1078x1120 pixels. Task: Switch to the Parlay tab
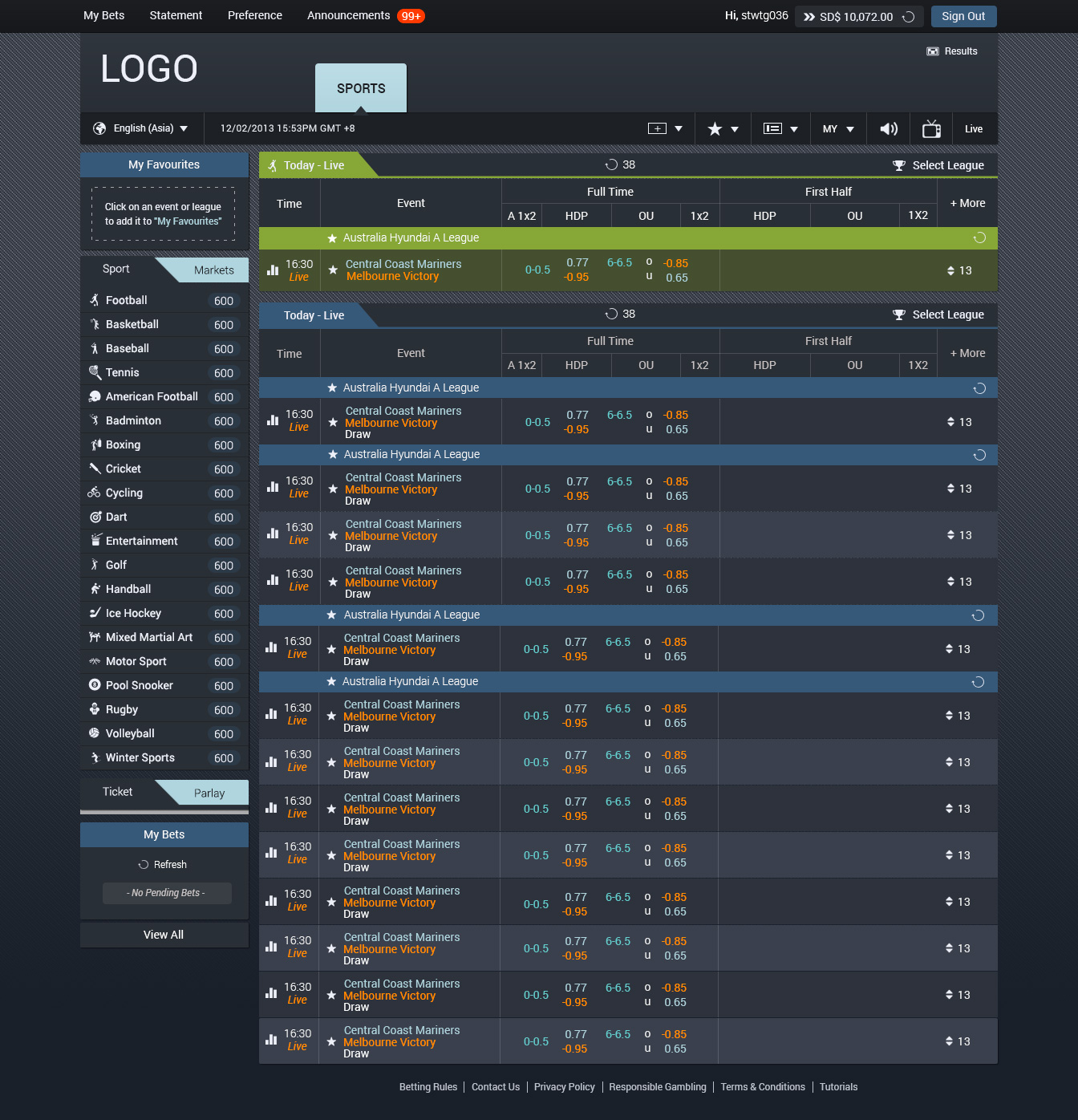pyautogui.click(x=209, y=793)
